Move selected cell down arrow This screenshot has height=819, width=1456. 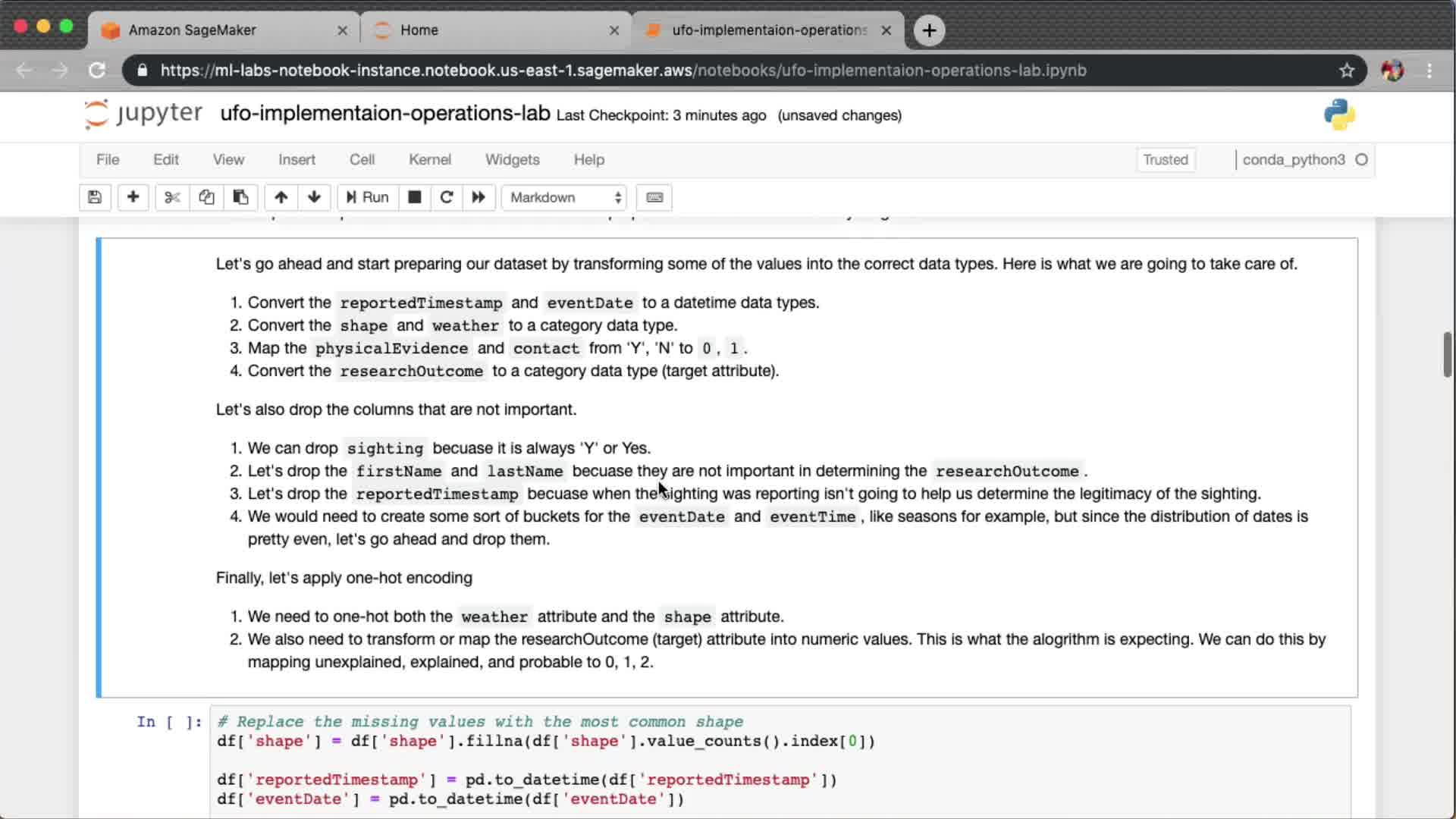coord(314,197)
